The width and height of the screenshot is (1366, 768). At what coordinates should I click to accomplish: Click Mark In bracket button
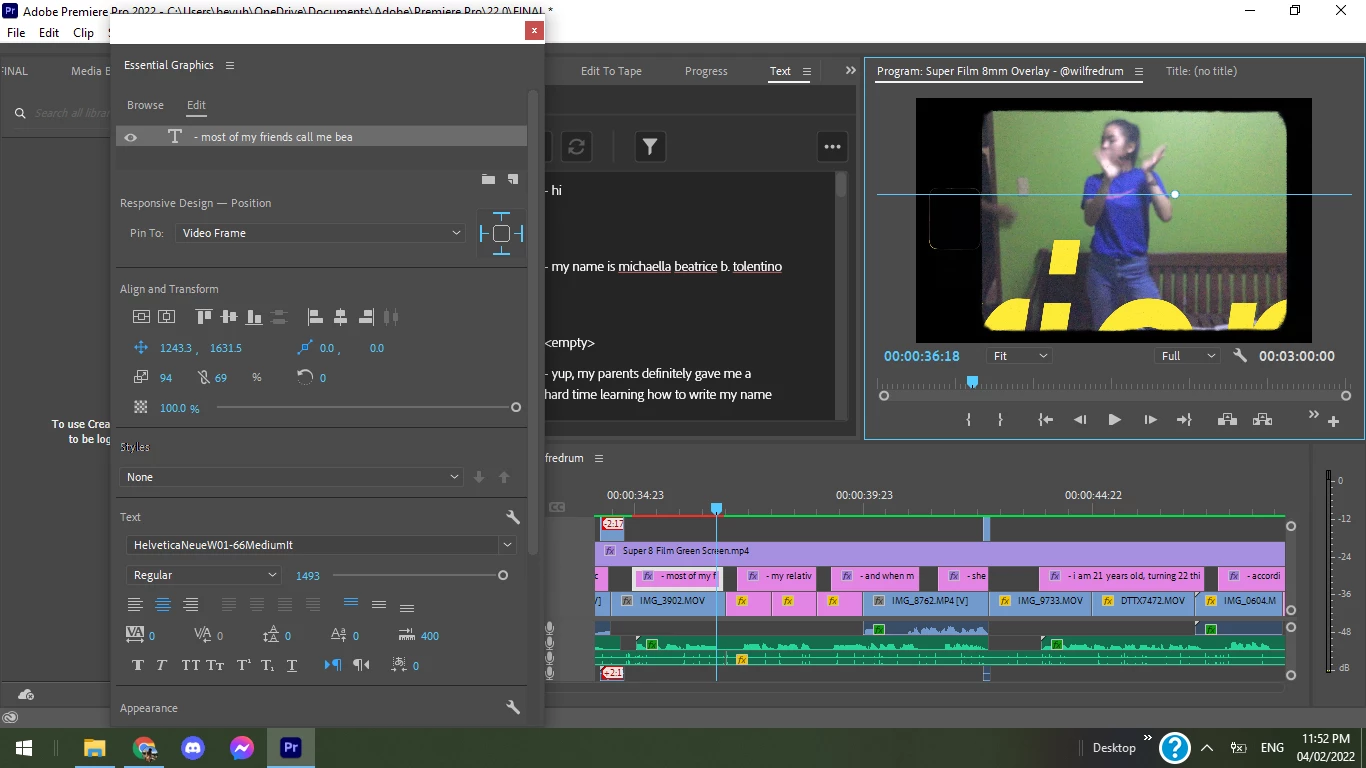(x=968, y=420)
